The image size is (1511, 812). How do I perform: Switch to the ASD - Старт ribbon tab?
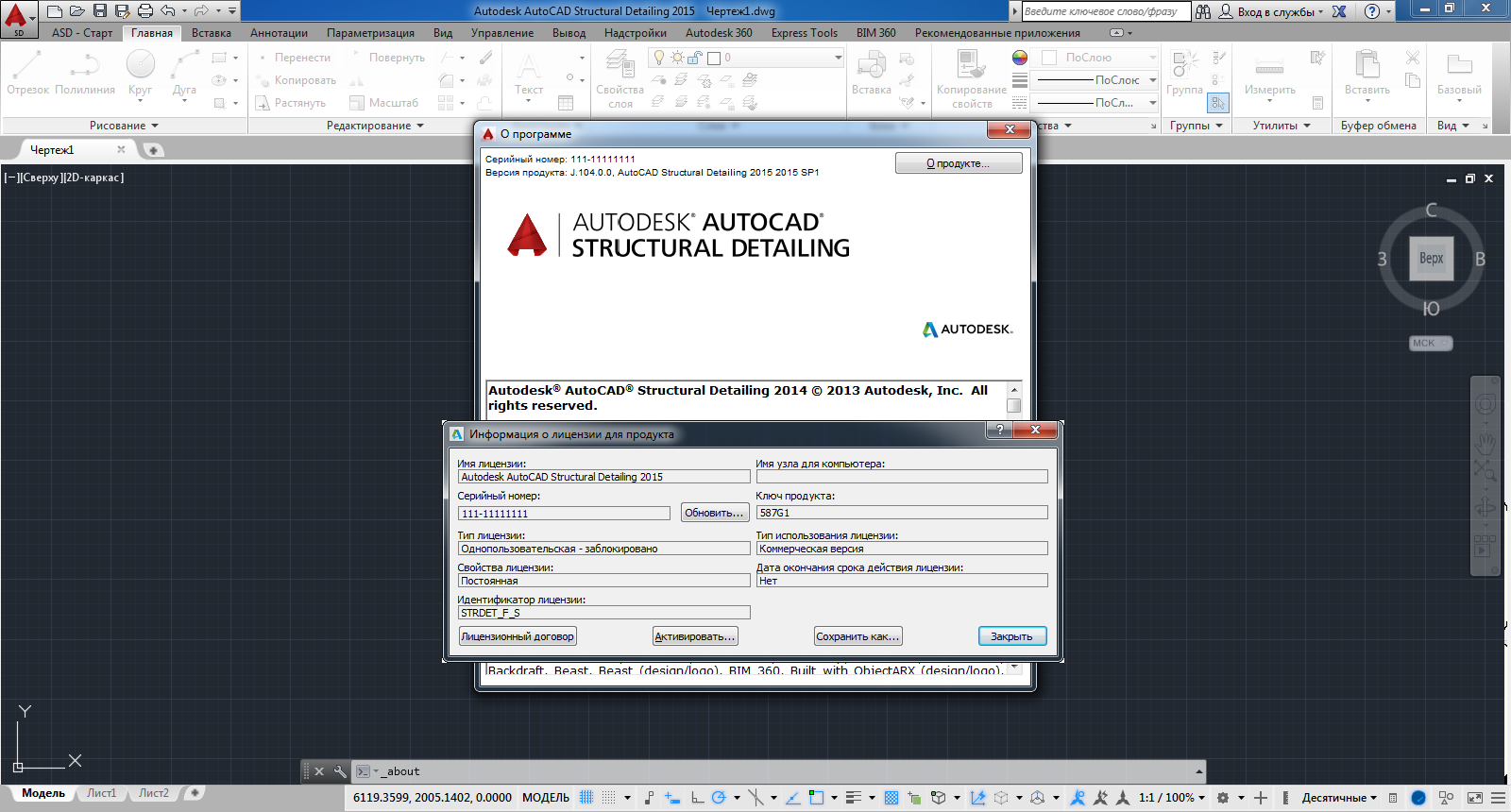click(82, 33)
